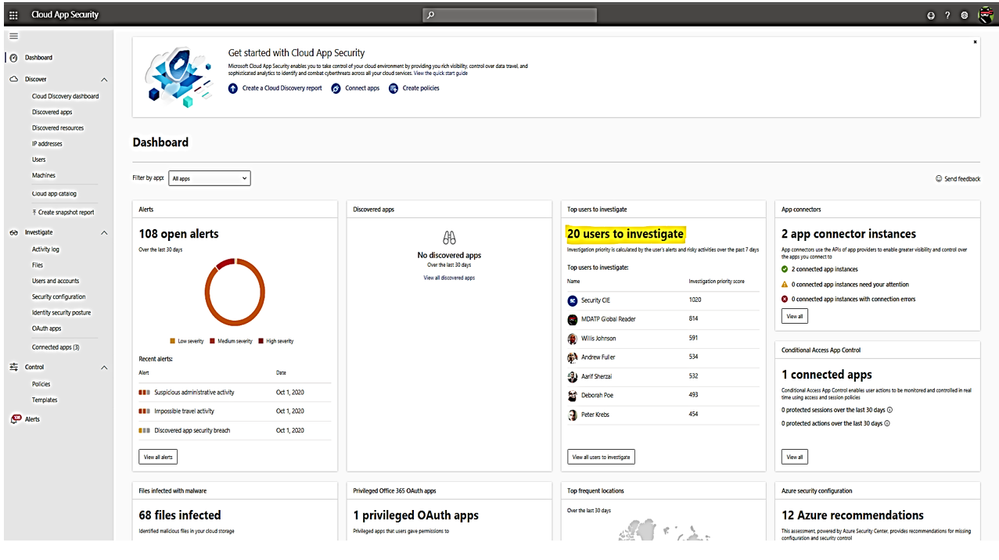Click View all users to investigate

601,457
